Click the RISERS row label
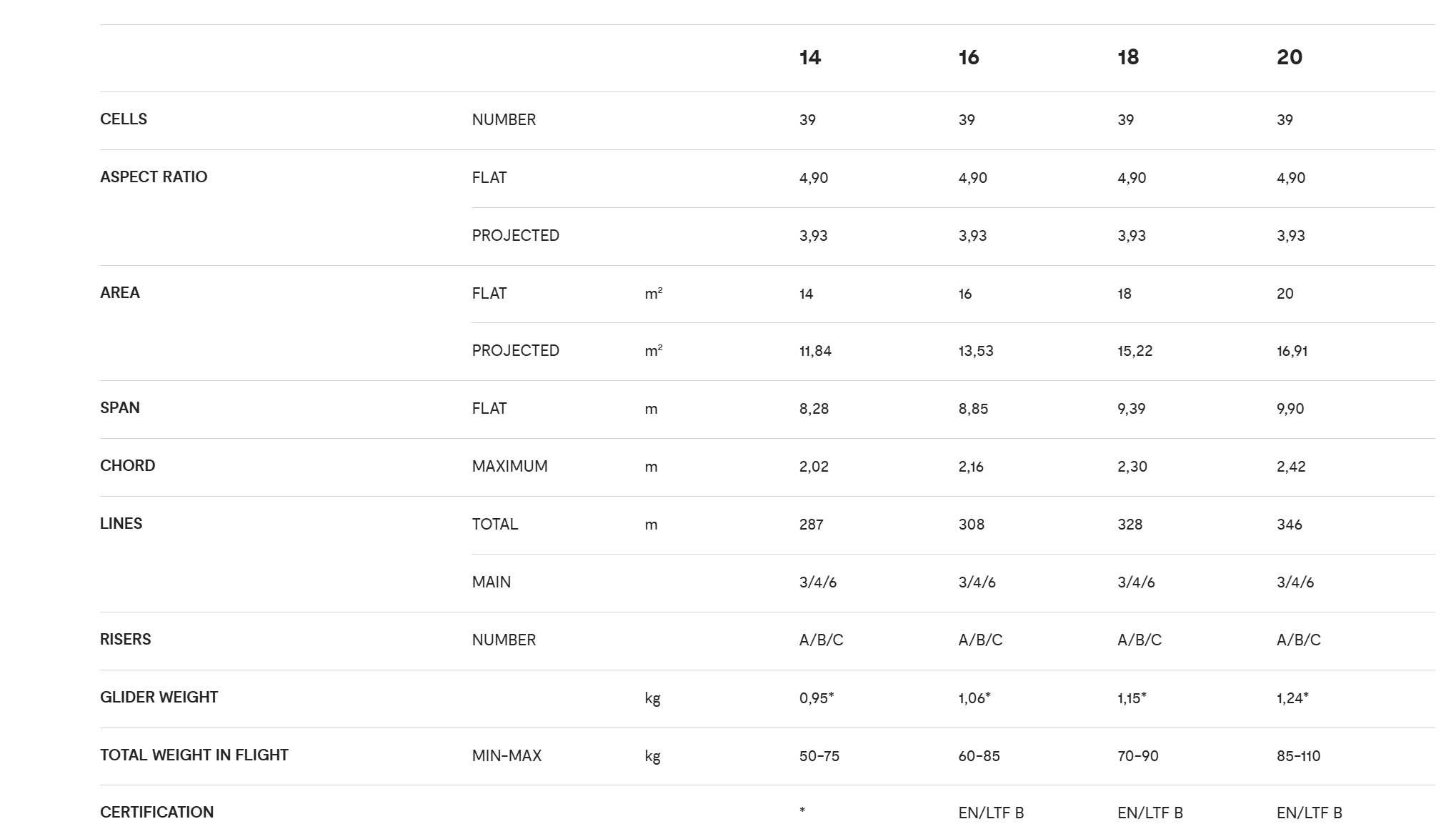This screenshot has height=839, width=1456. click(x=126, y=640)
